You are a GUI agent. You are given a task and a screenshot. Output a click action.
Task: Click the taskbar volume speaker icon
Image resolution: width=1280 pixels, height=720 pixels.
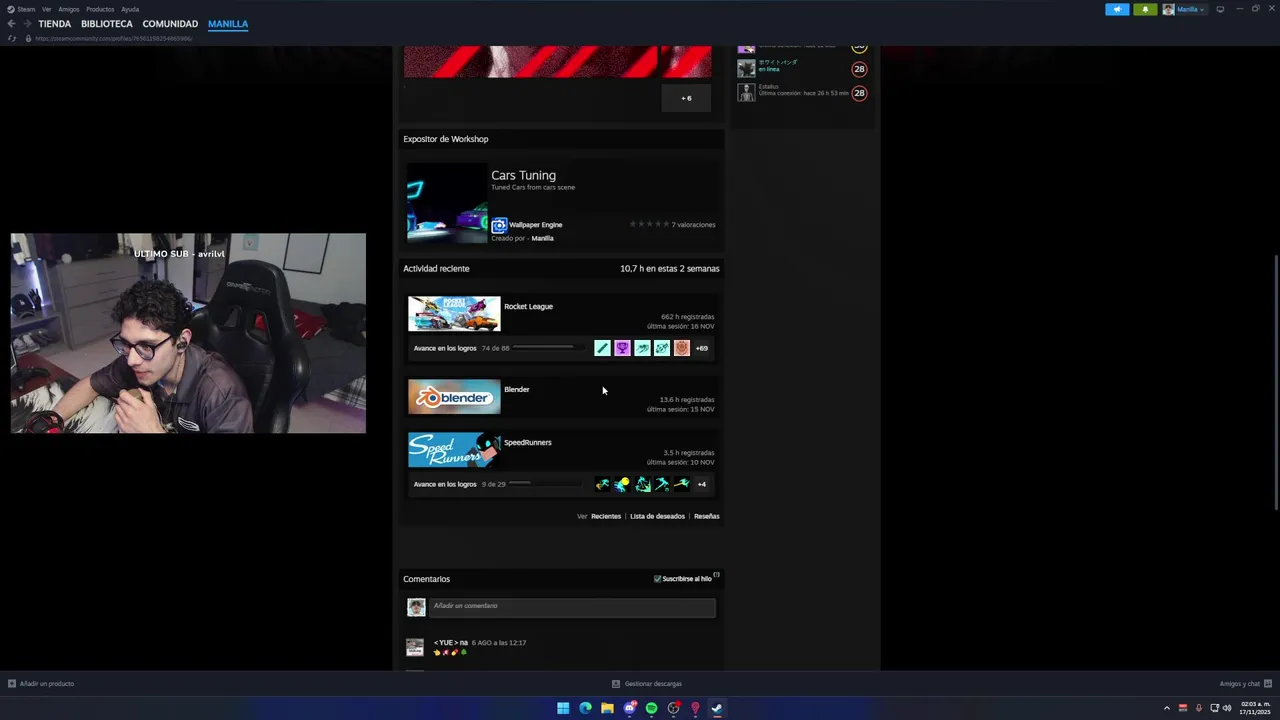[x=1227, y=708]
